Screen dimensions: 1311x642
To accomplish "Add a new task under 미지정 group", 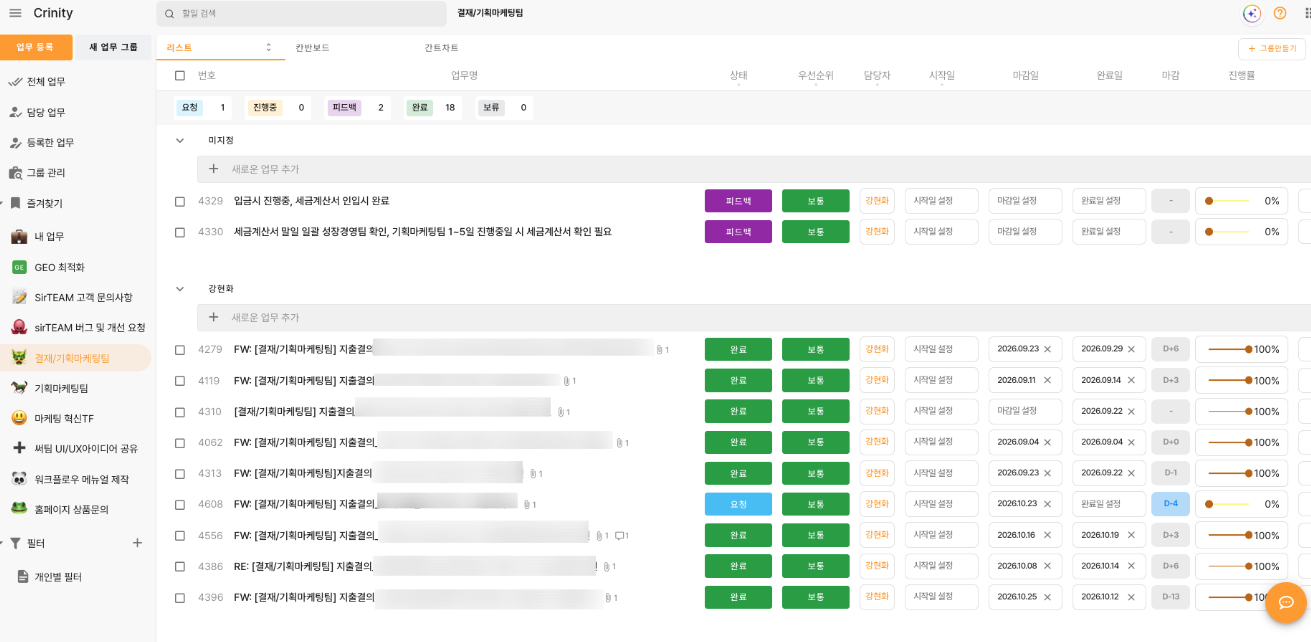I will (755, 169).
